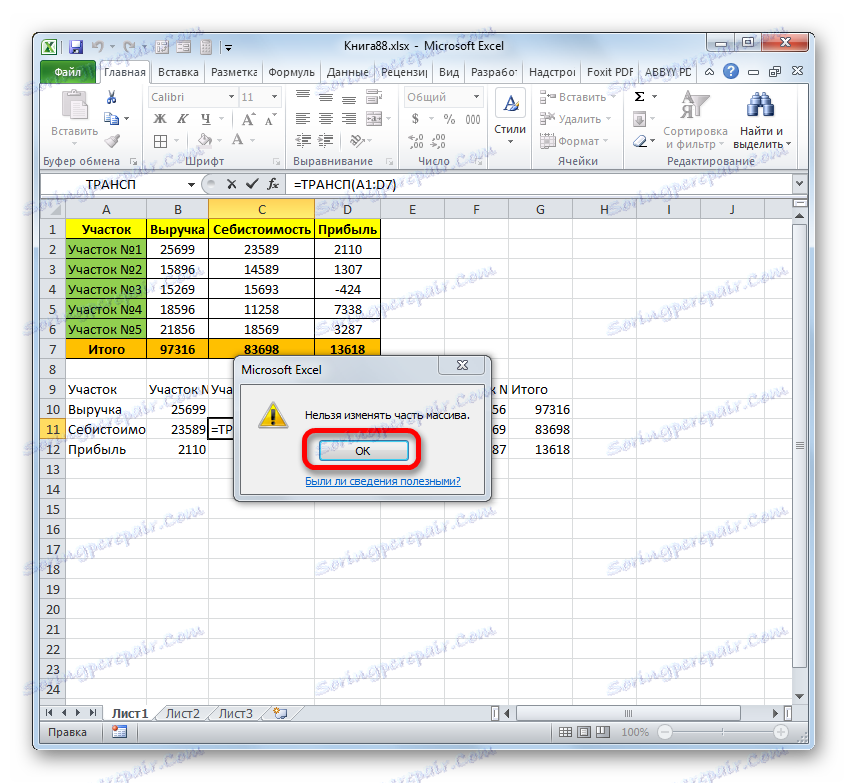The width and height of the screenshot is (848, 783).
Task: Switch to the Данные tab
Action: (x=348, y=72)
